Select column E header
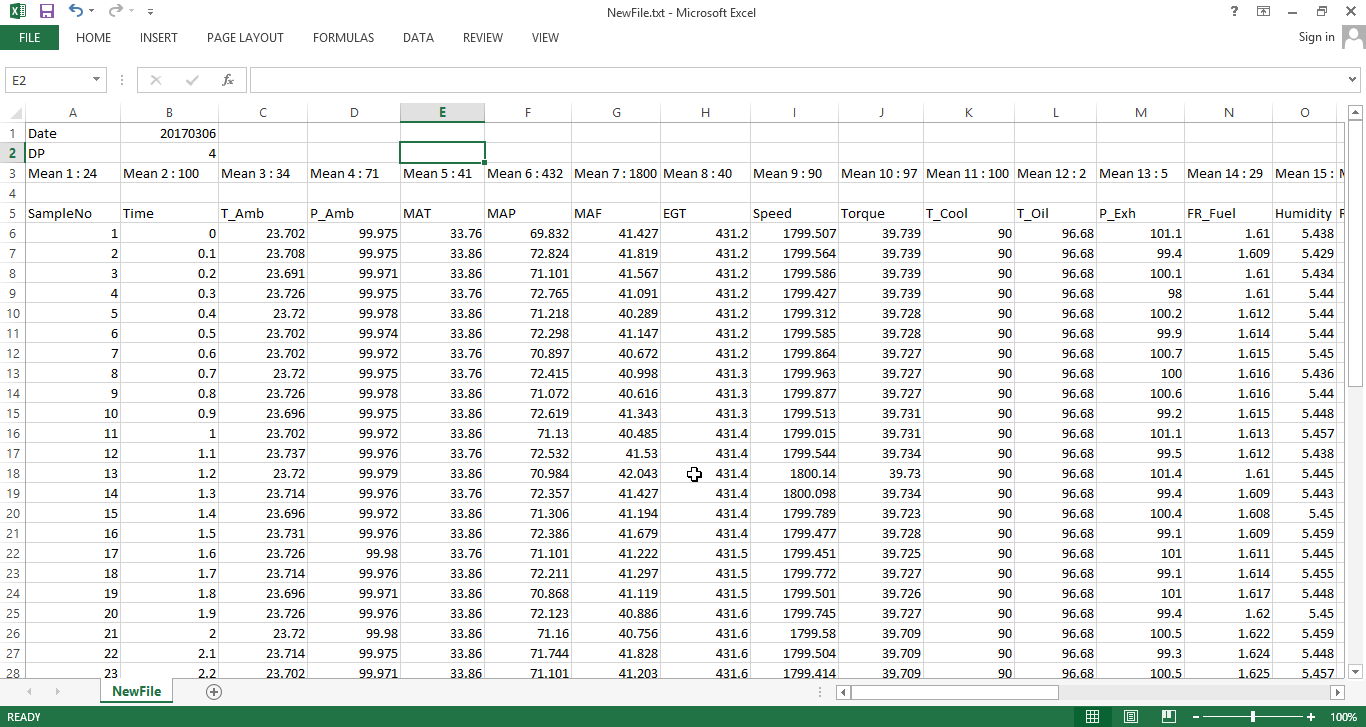 point(442,113)
